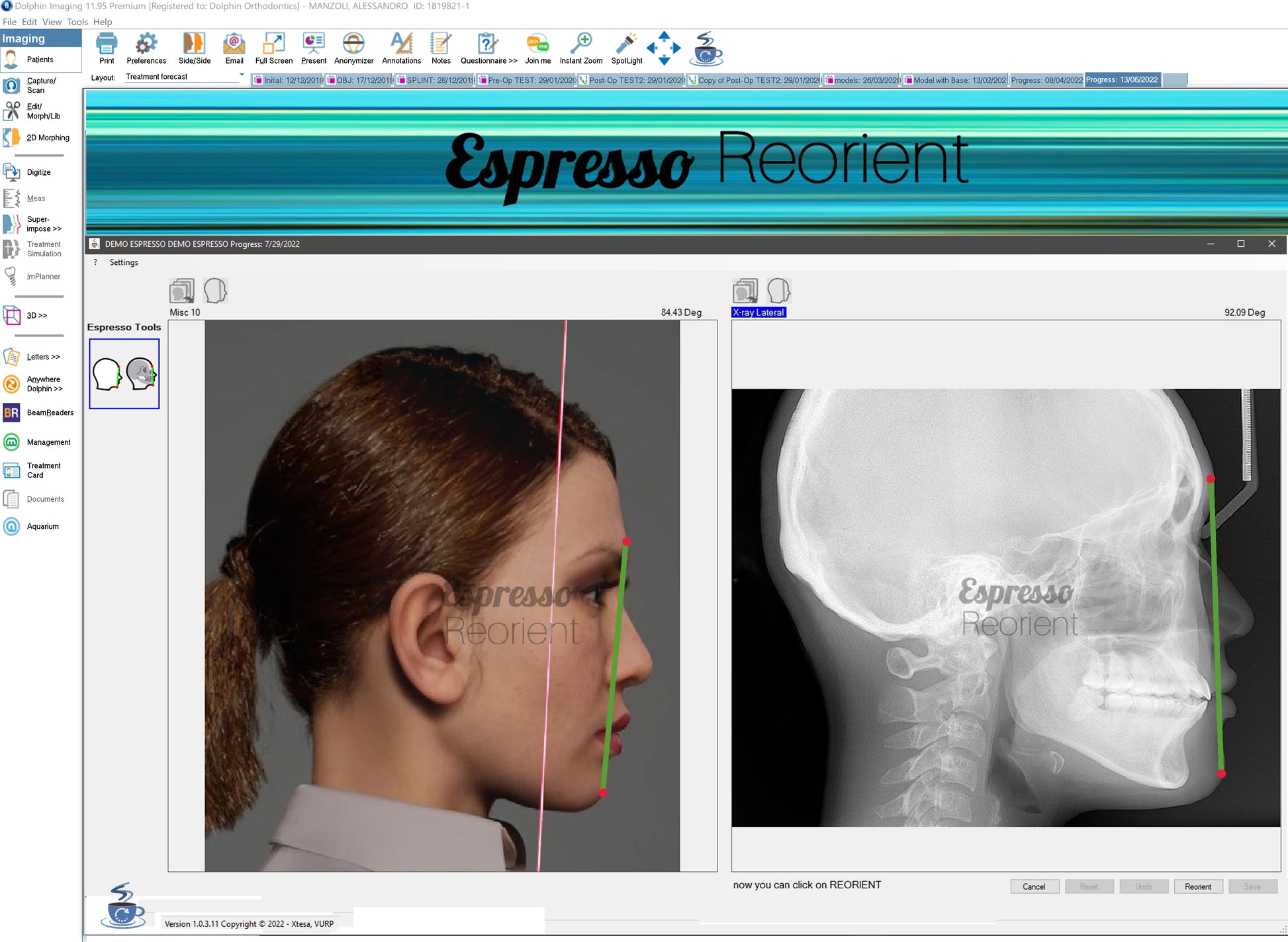Launch the Present tool
1288x942 pixels.
pos(313,48)
